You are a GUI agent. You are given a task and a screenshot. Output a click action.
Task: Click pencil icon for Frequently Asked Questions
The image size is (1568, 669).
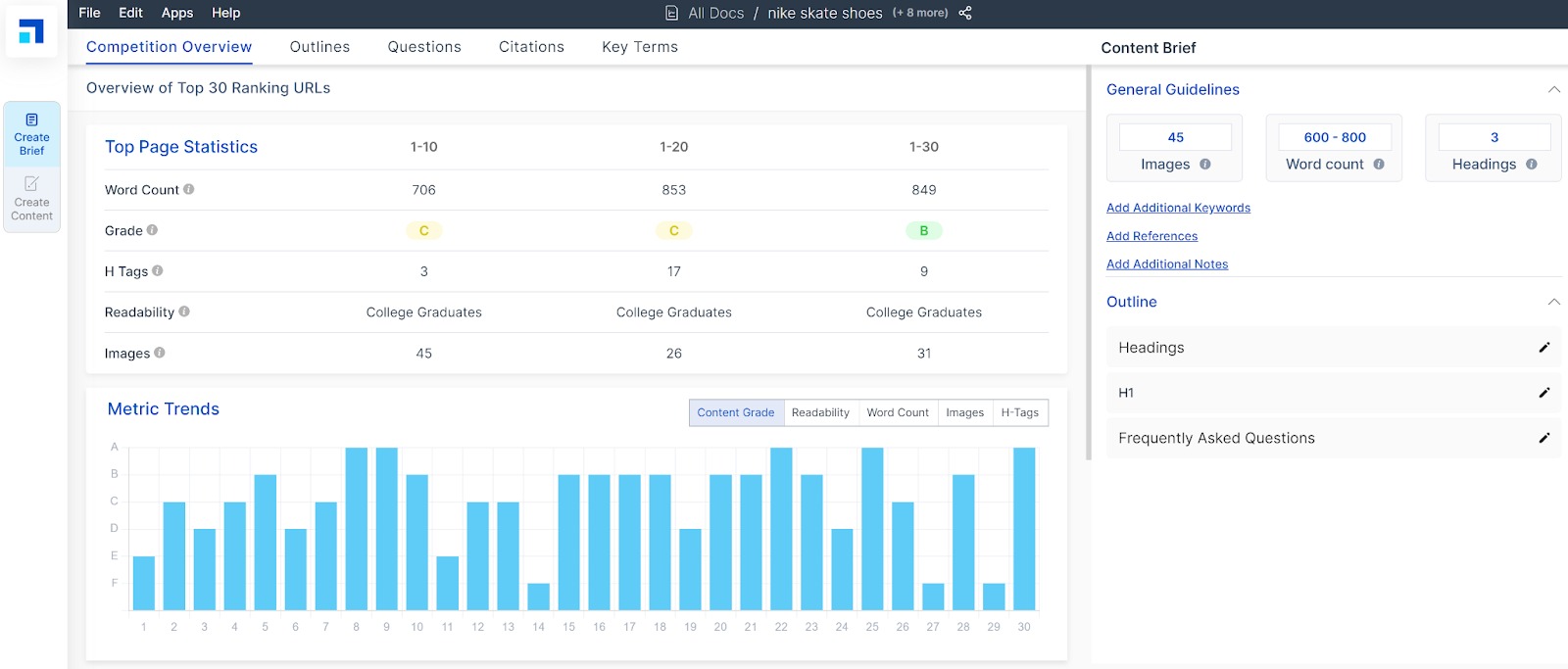[1543, 438]
